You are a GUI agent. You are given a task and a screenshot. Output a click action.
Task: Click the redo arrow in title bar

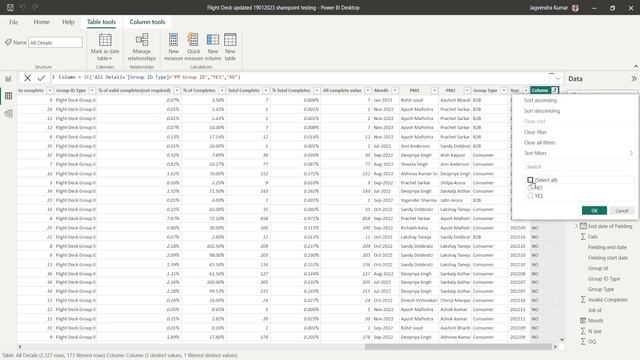point(35,7)
